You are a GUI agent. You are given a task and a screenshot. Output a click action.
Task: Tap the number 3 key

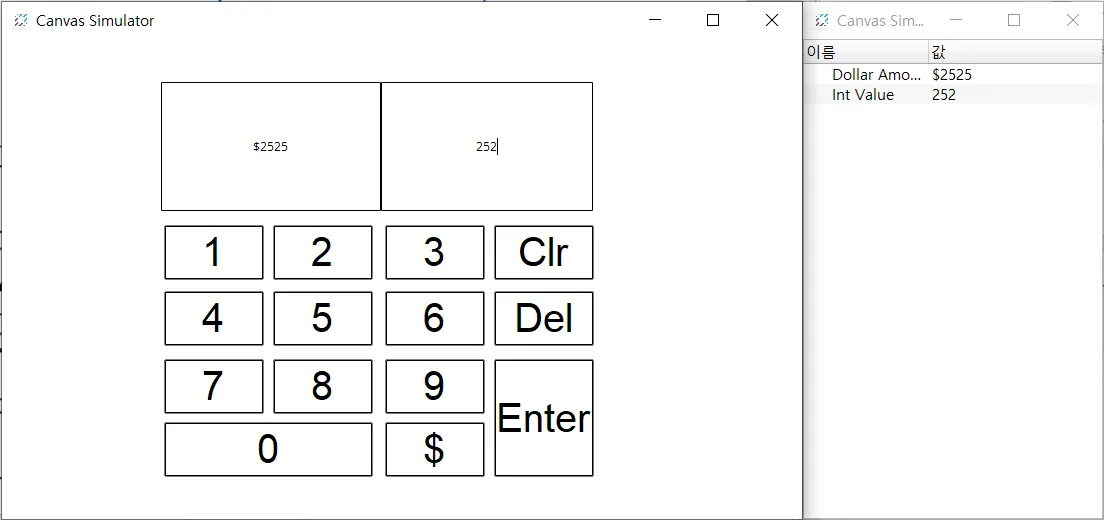434,252
